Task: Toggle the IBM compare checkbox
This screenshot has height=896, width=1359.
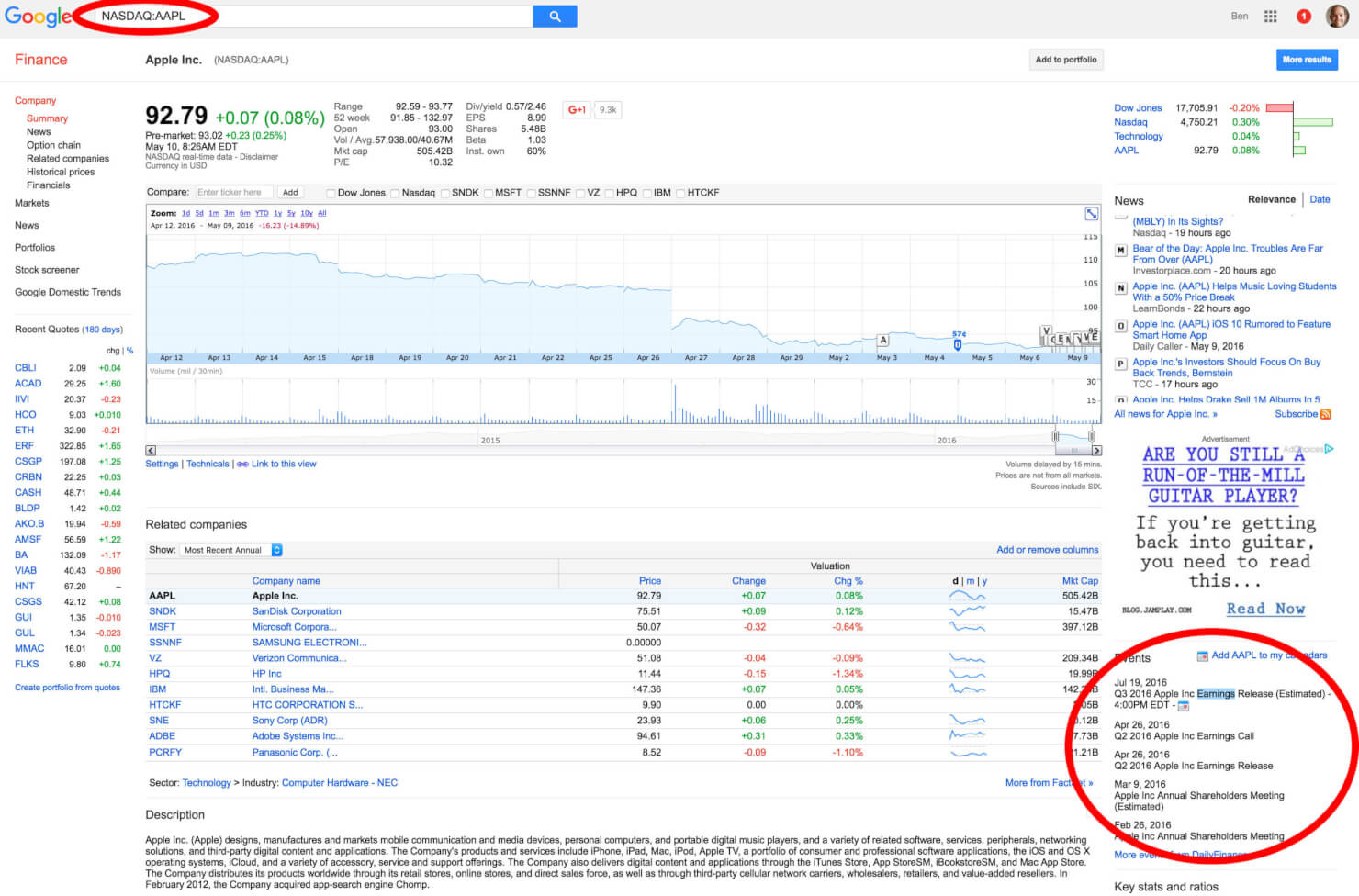Action: (x=647, y=194)
